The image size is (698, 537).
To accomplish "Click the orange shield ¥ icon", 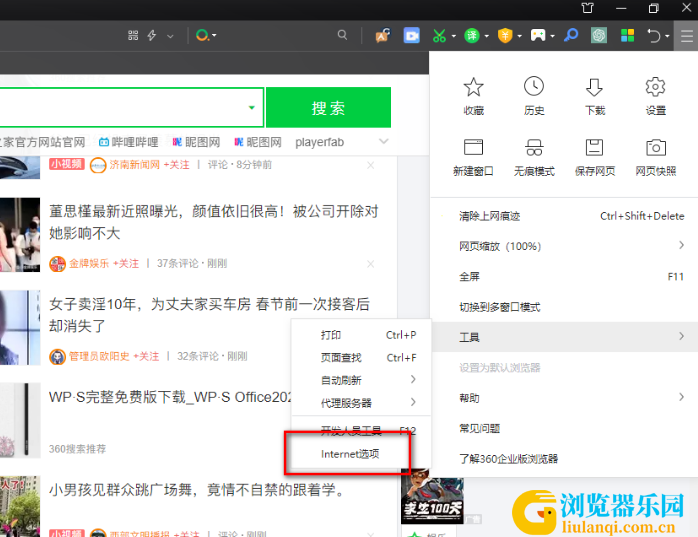I will [x=505, y=35].
